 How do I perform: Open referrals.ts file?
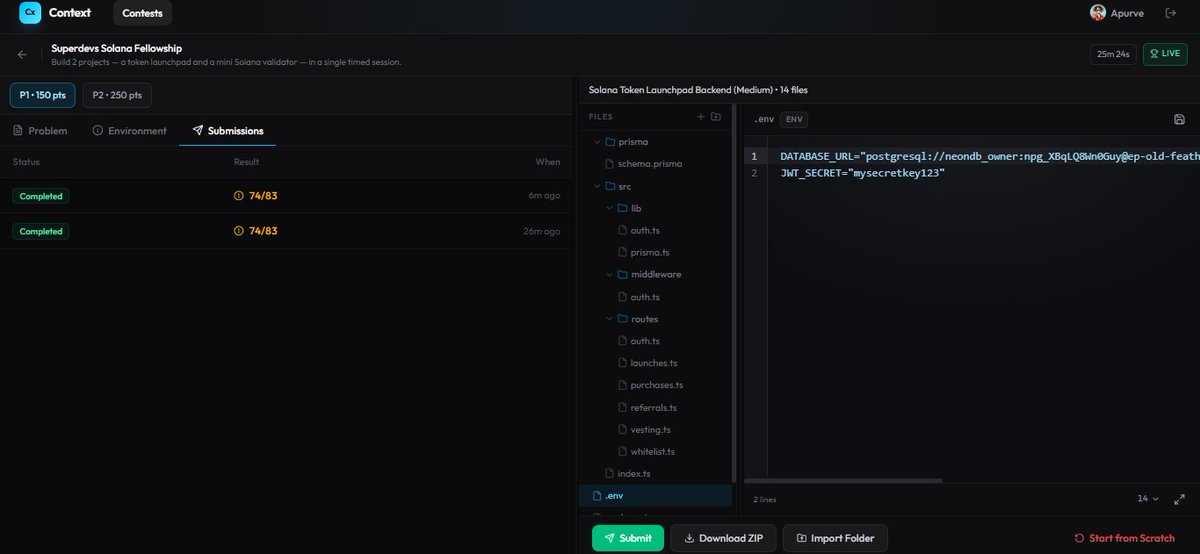click(x=656, y=407)
